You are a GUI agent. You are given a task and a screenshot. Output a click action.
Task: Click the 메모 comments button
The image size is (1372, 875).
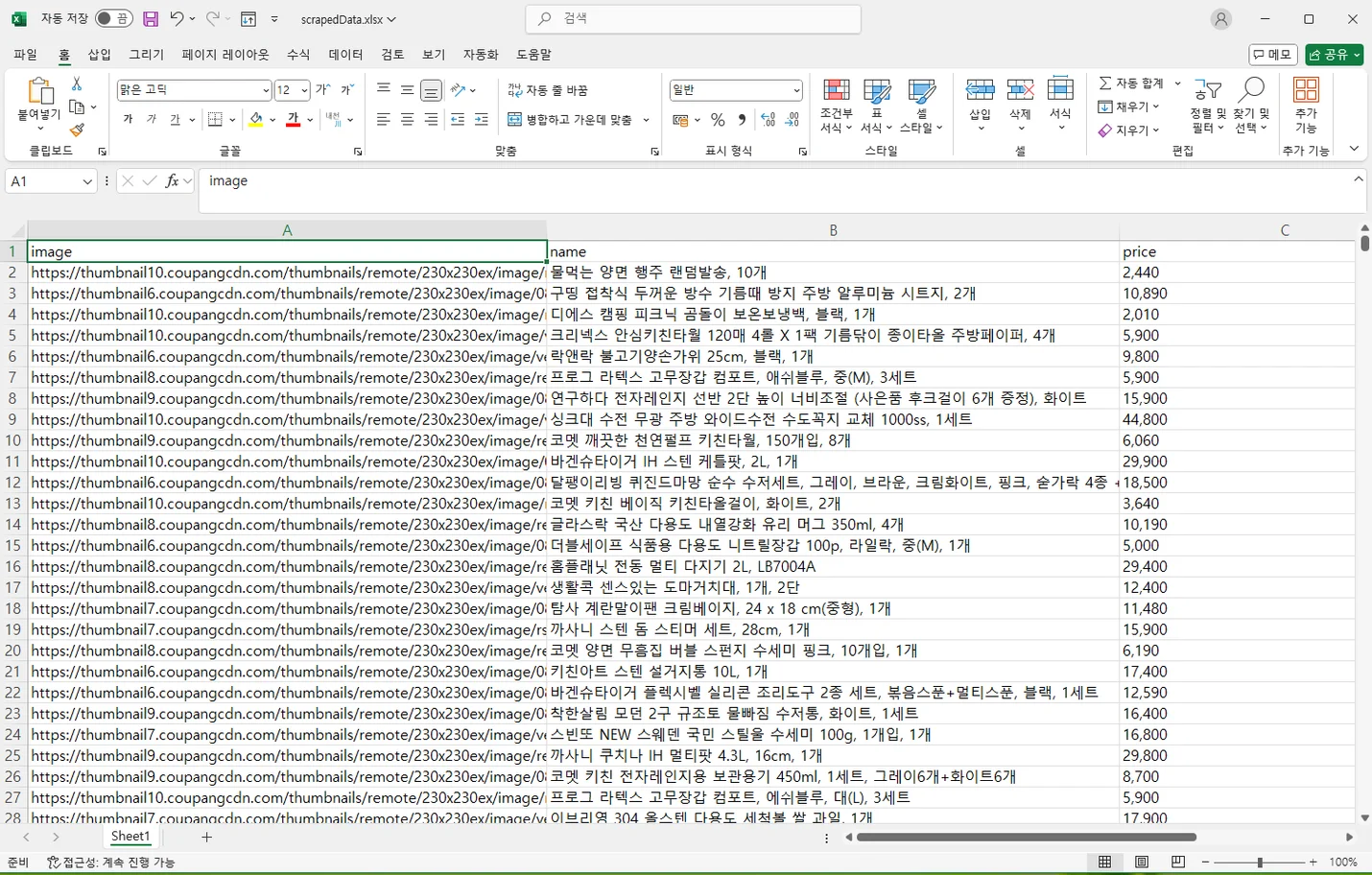(1273, 55)
